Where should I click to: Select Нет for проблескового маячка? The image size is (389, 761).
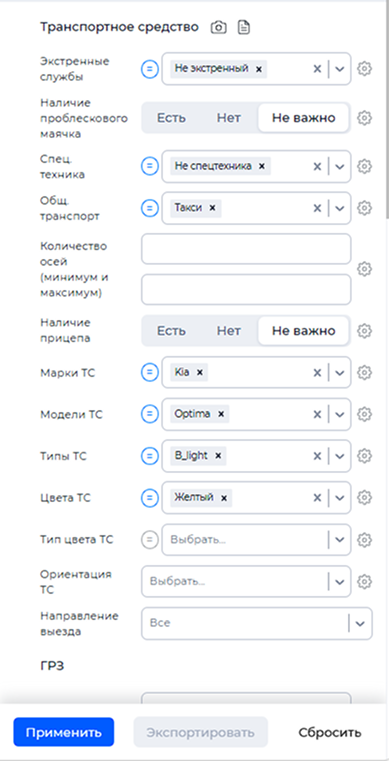228,117
